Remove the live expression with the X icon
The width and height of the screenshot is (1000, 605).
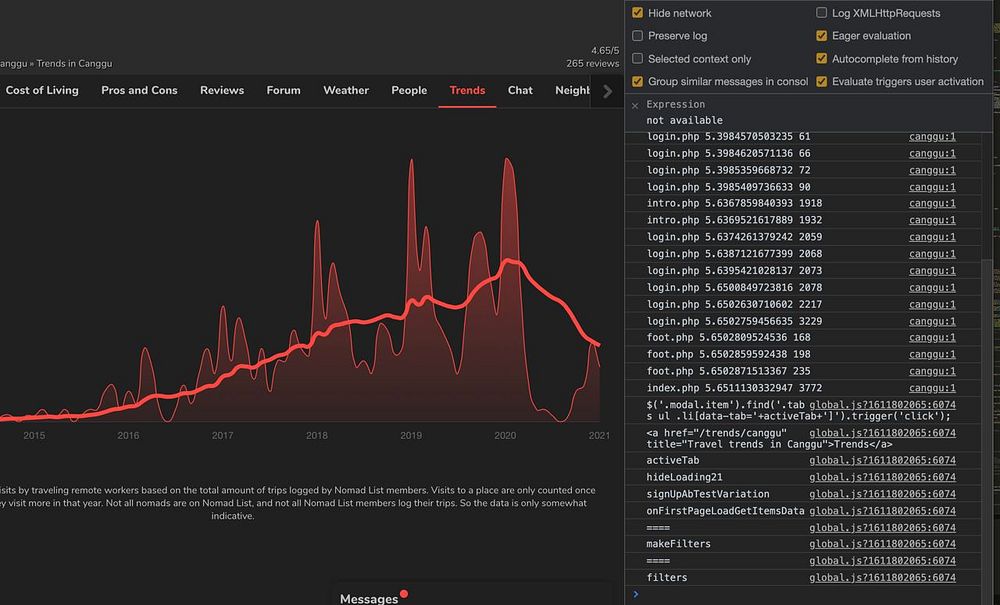[x=635, y=105]
